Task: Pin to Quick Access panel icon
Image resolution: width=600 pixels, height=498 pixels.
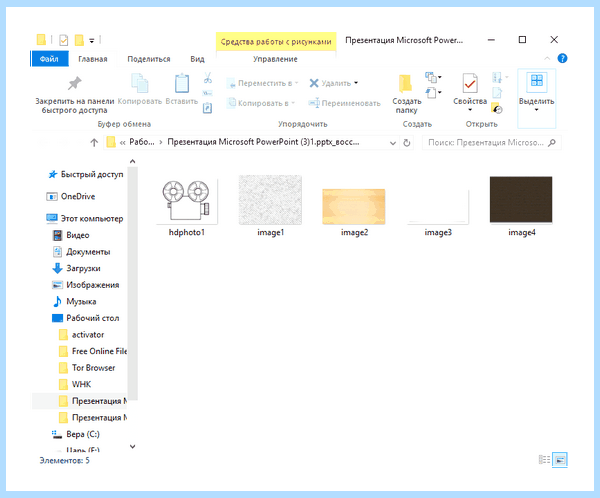Action: [75, 83]
